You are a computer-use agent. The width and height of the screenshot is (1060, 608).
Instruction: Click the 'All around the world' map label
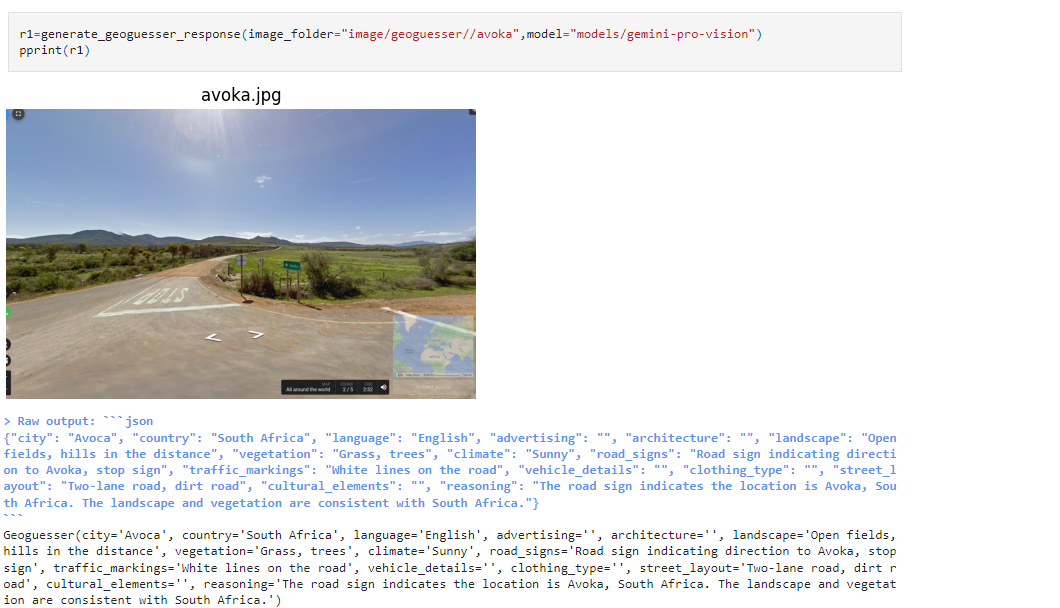point(308,388)
